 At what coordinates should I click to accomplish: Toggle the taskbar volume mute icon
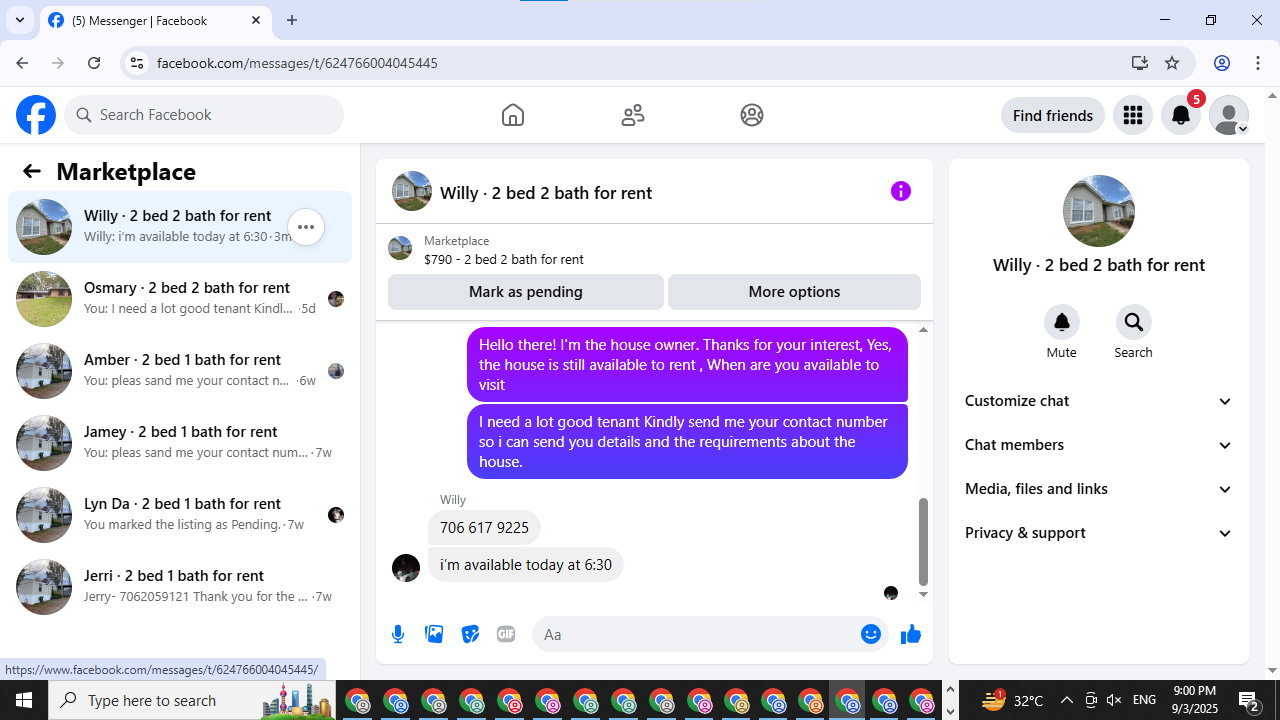pyautogui.click(x=1114, y=700)
